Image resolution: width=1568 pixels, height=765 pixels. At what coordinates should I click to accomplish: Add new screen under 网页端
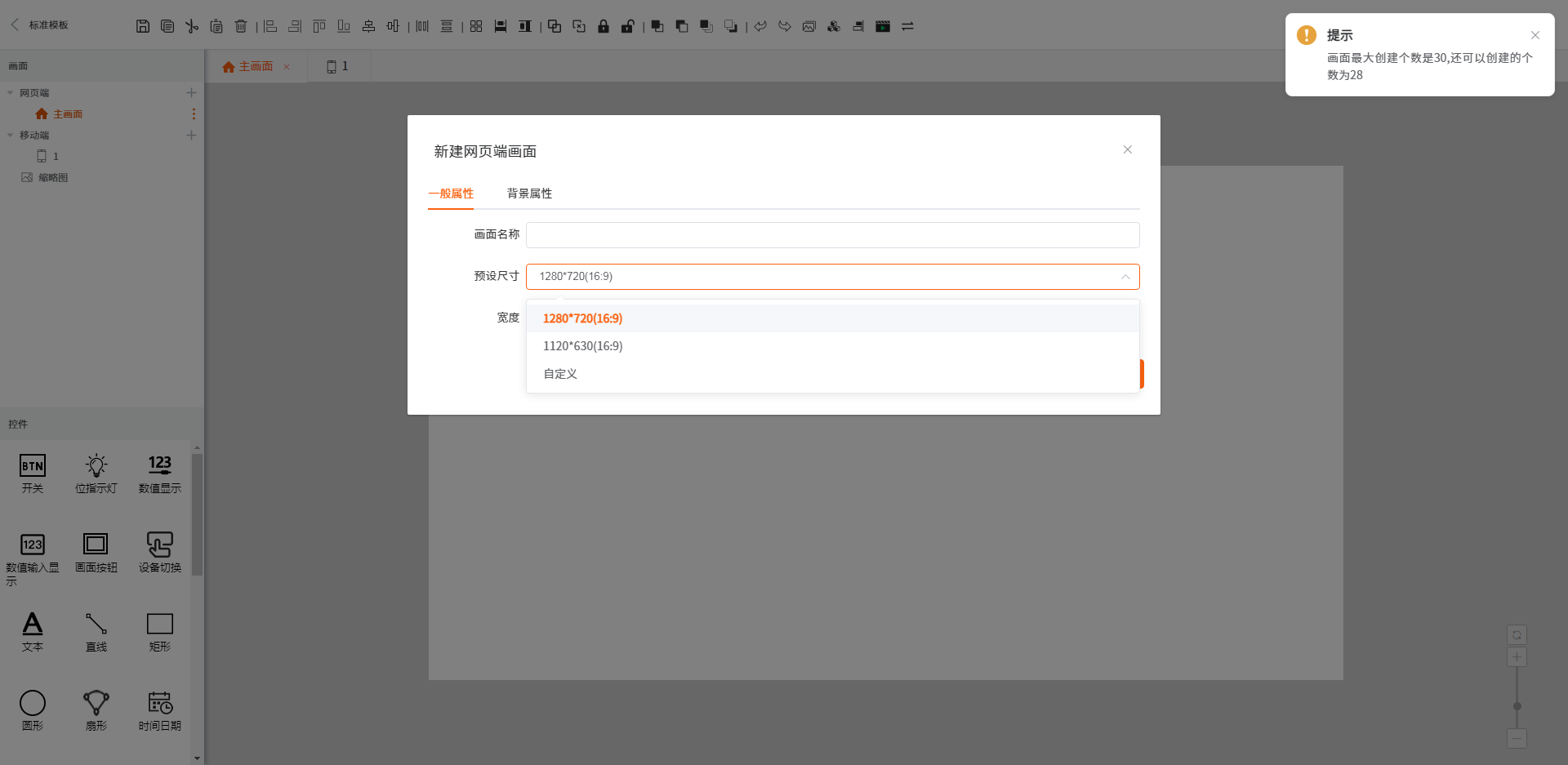[x=191, y=93]
